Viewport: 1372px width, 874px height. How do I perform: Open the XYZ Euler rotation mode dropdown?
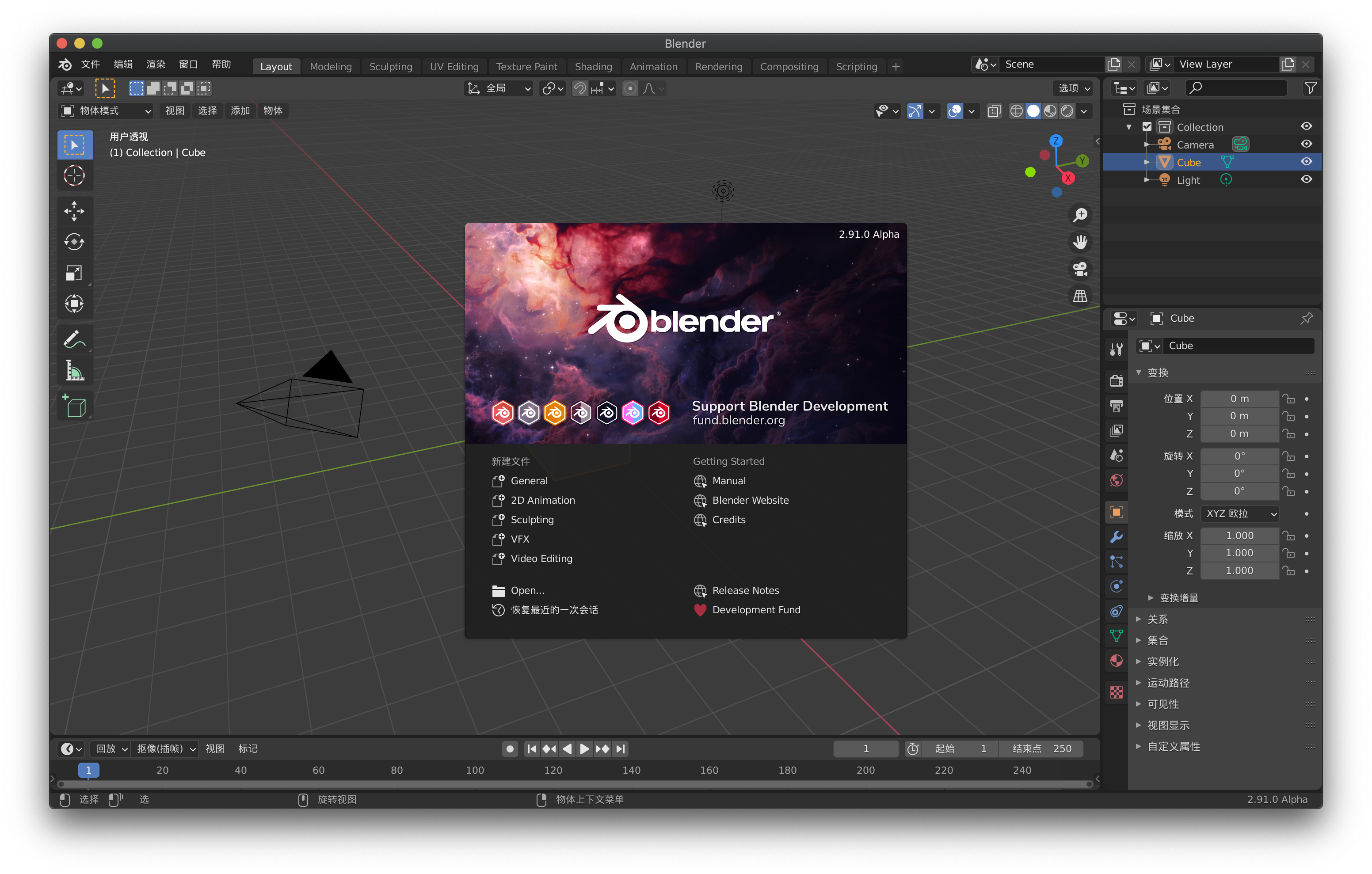[1240, 514]
